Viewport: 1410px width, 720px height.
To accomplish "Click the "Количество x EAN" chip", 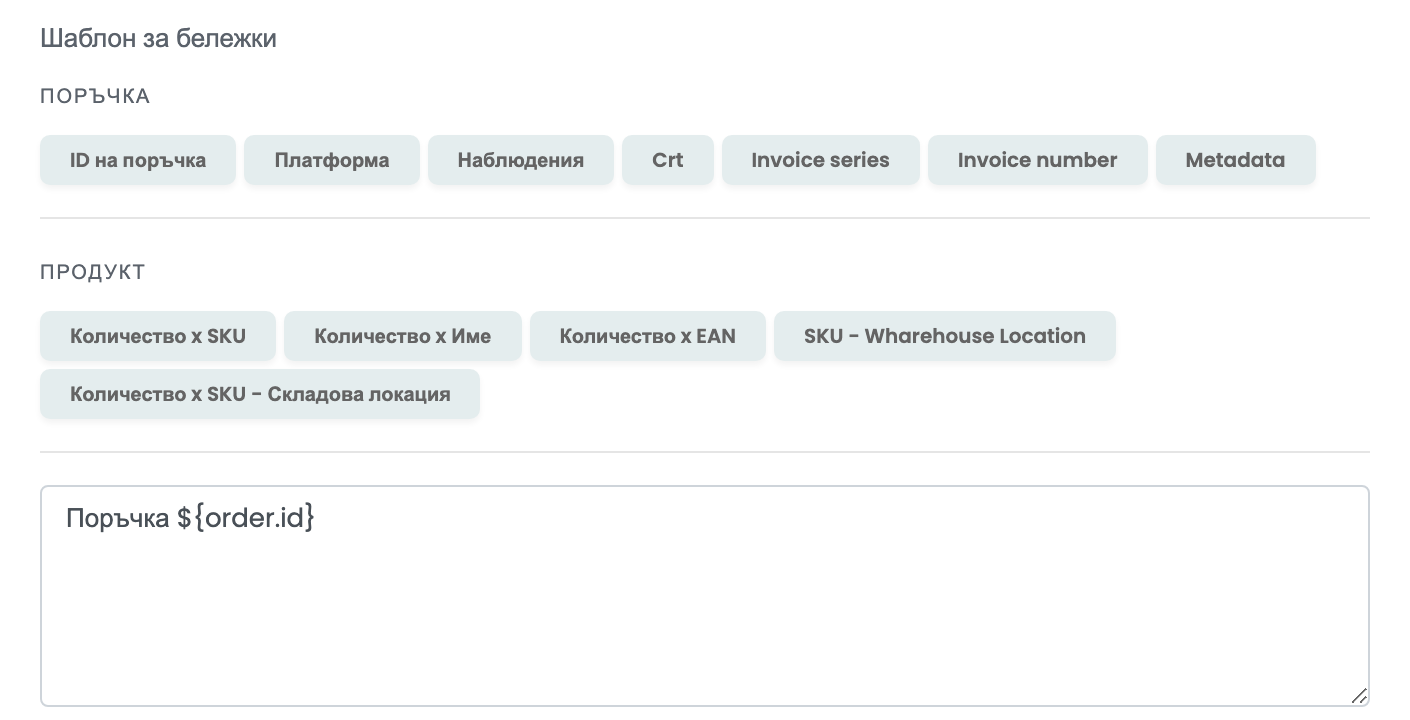I will coord(648,336).
